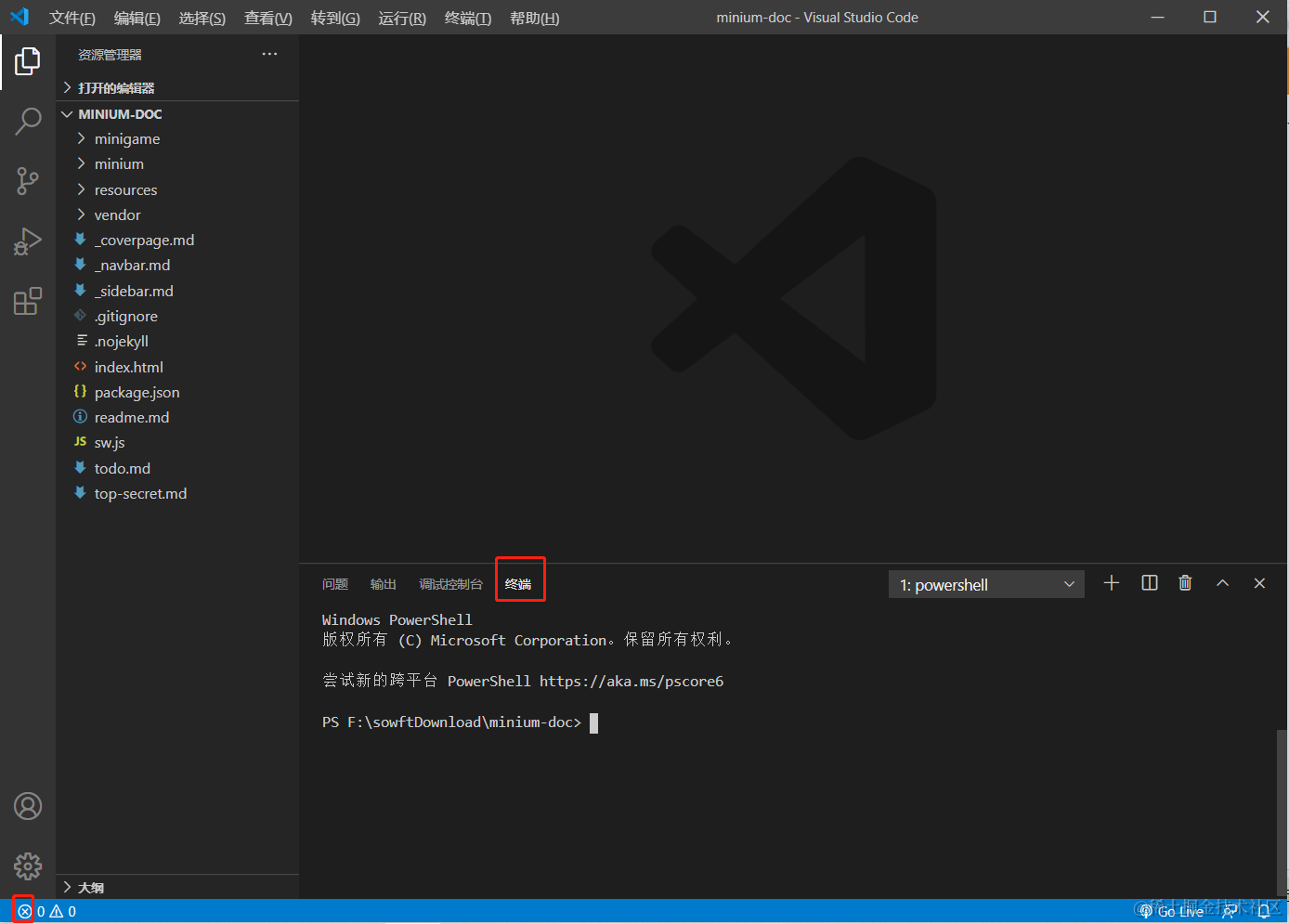Open the Extensions view icon
The width and height of the screenshot is (1289, 924).
28,301
